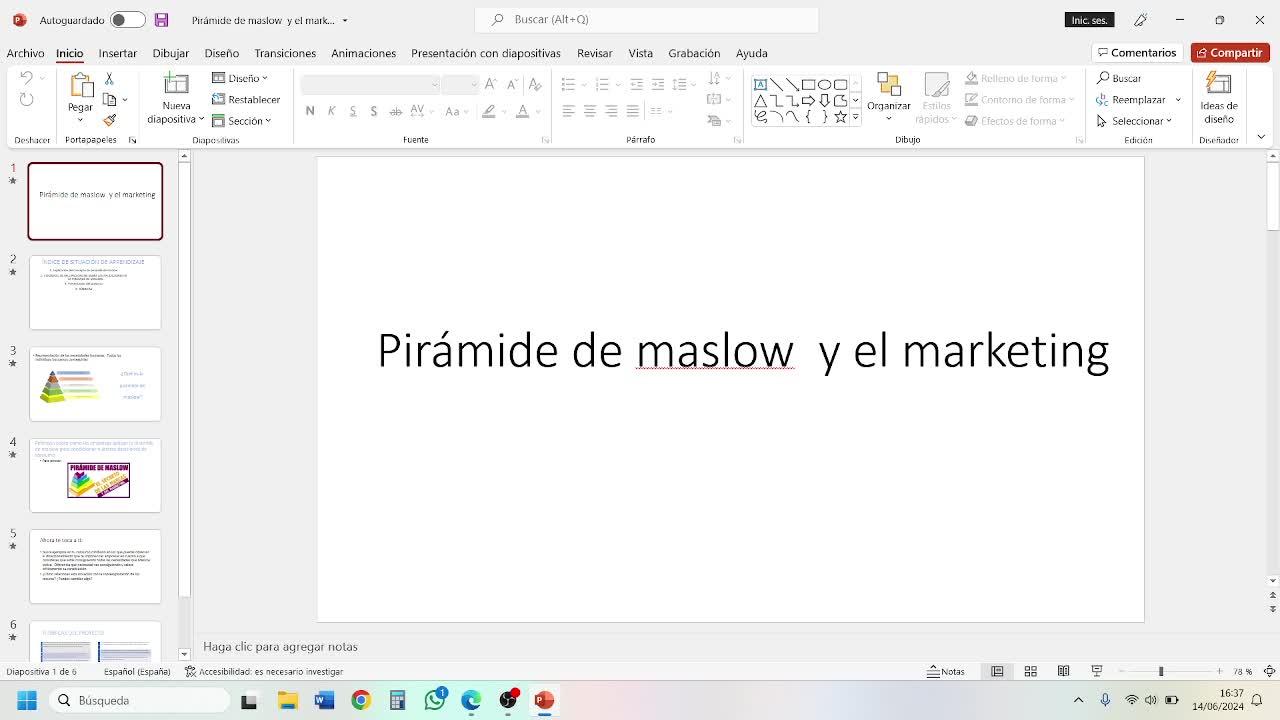Toggle the Notas pane
This screenshot has width=1280, height=720.
click(x=946, y=671)
